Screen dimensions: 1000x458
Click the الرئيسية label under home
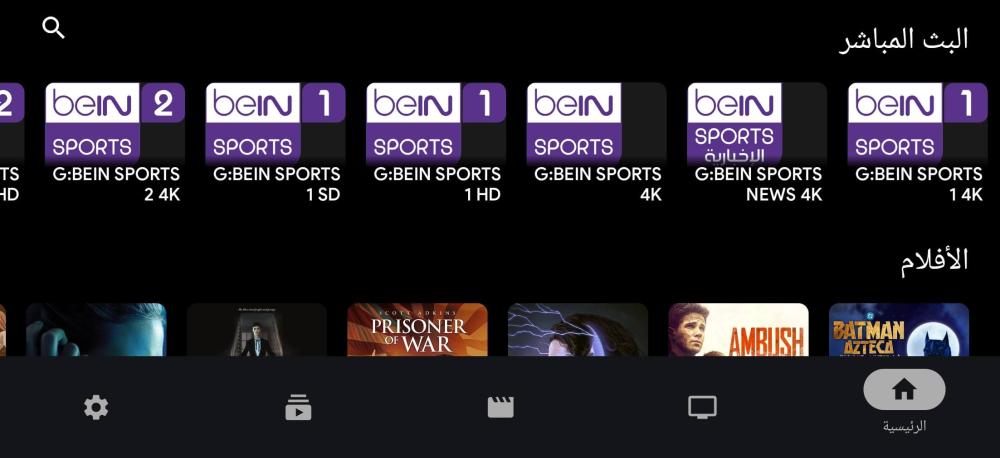coord(904,427)
